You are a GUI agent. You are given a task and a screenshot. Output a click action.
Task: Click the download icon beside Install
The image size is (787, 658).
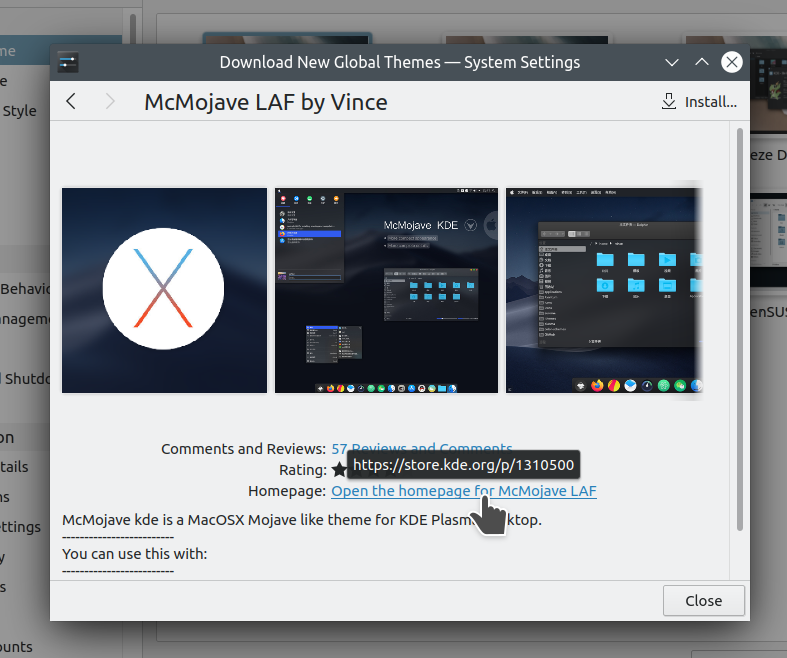tap(669, 101)
